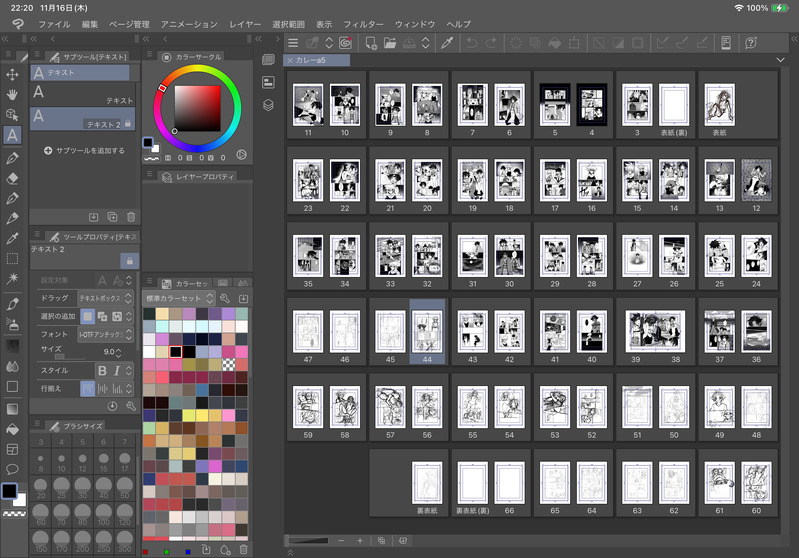Open the フォント selection dropdown
Image resolution: width=799 pixels, height=558 pixels.
coord(105,334)
